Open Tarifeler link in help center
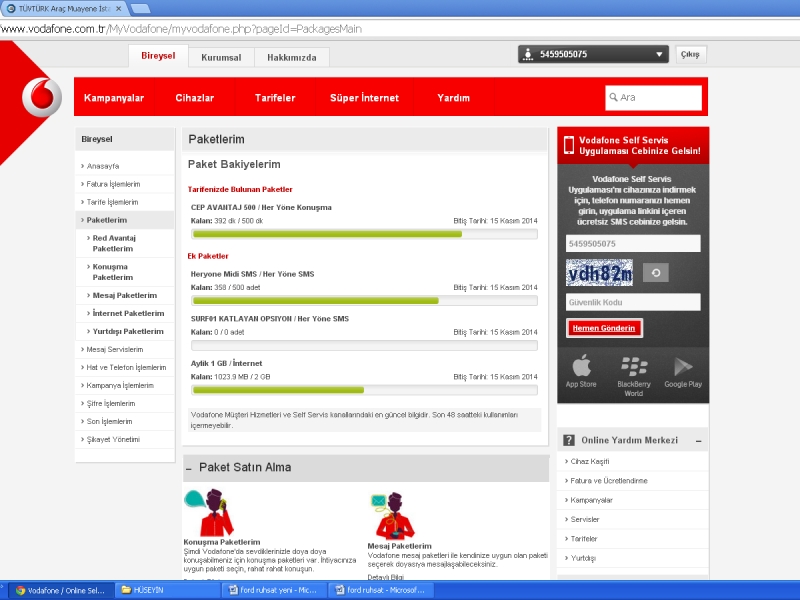Image resolution: width=800 pixels, height=600 pixels. point(583,539)
